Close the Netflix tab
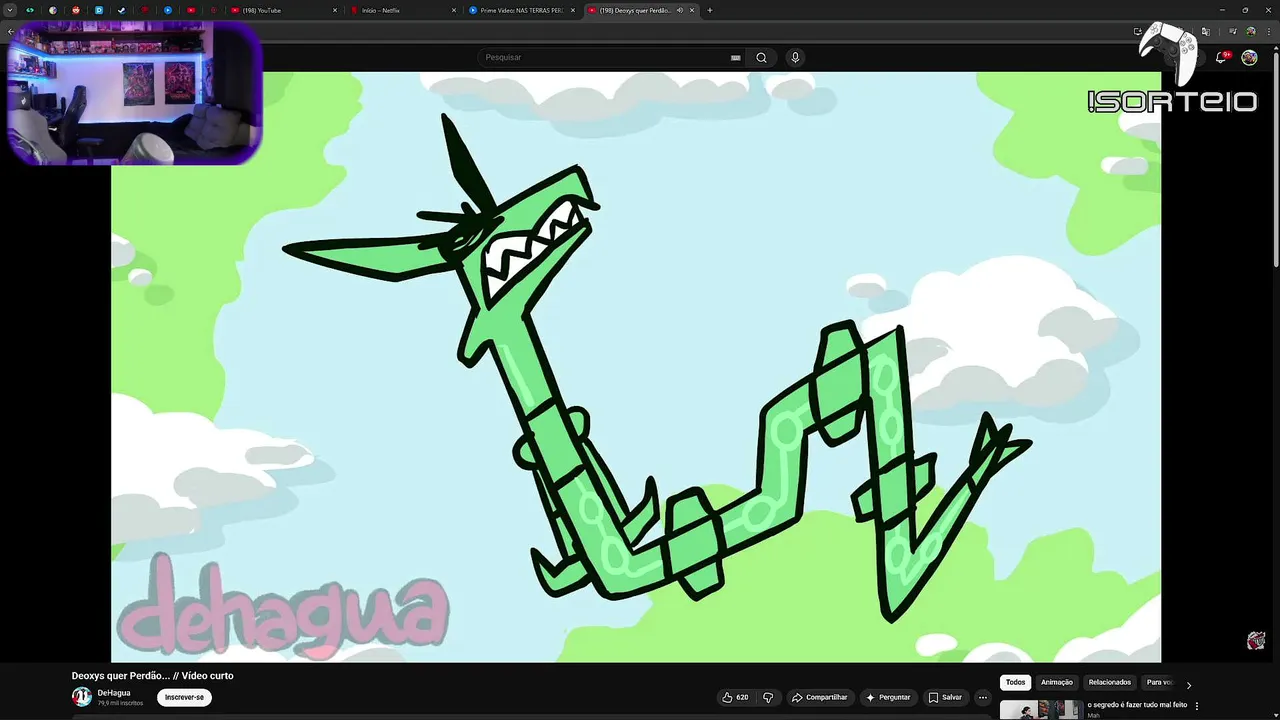The height and width of the screenshot is (720, 1280). tap(455, 10)
